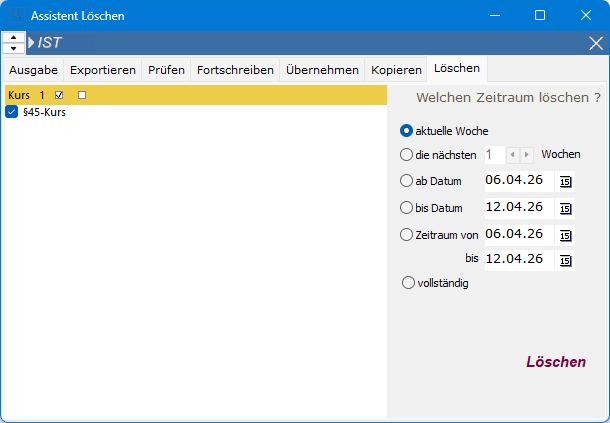Viewport: 610px width, 423px height.
Task: Click the deselect-all empty box in Kurs header
Action: (82, 95)
